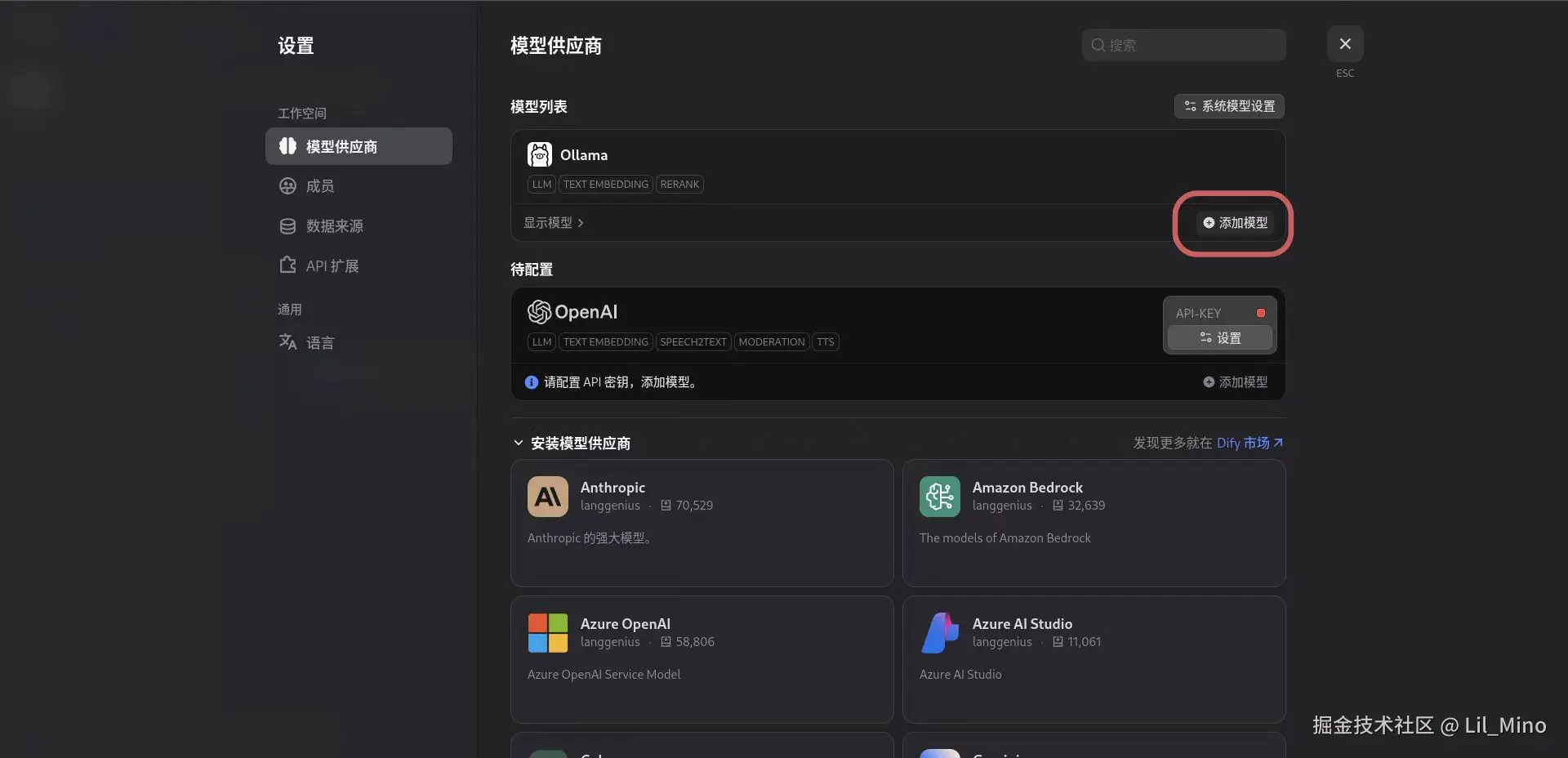The width and height of the screenshot is (1568, 758).
Task: Switch to the 语言 language settings
Action: [359, 342]
